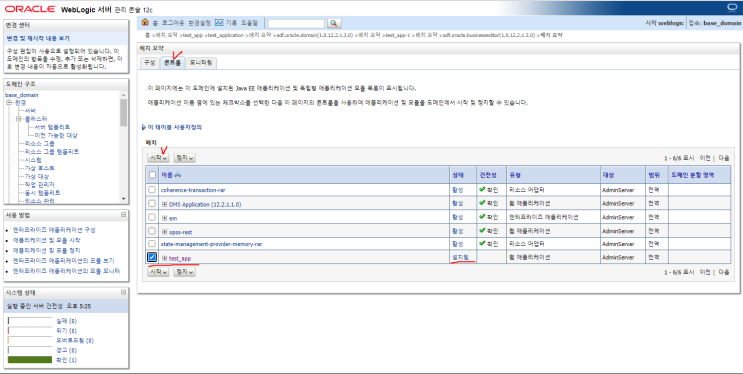The height and width of the screenshot is (374, 743).
Task: Select 서버 템플리트 in the domain tree
Action: point(52,127)
